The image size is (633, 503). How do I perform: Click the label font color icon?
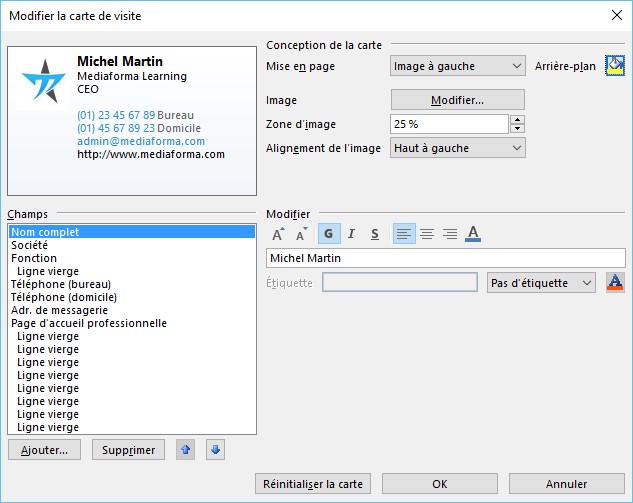[615, 283]
